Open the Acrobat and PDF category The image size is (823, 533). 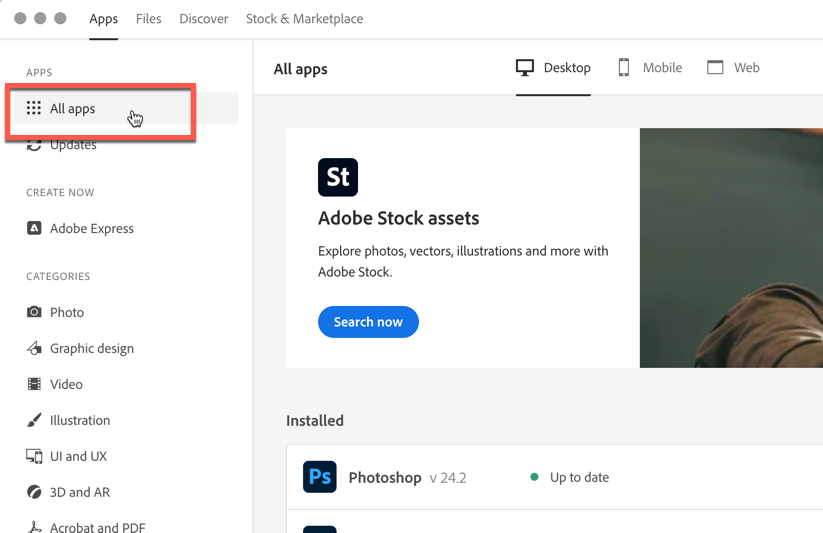point(97,526)
